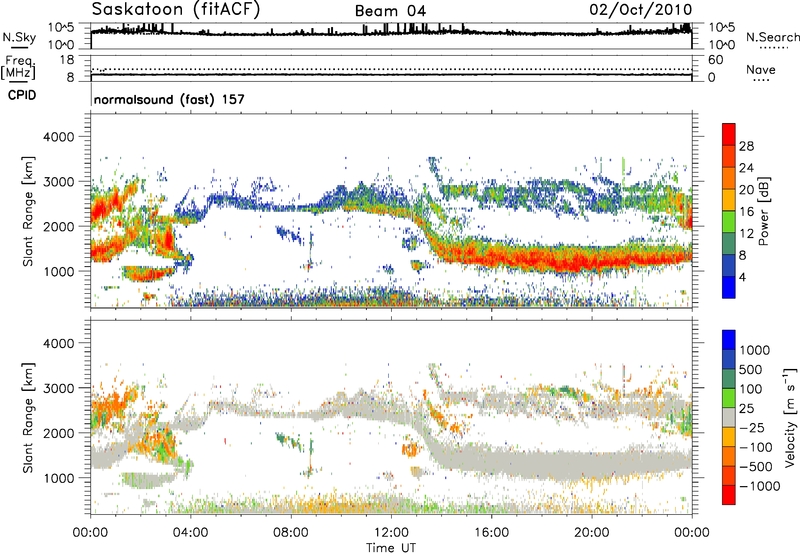
Task: Click the 'Power [dB]' colorbar label
Action: [763, 211]
